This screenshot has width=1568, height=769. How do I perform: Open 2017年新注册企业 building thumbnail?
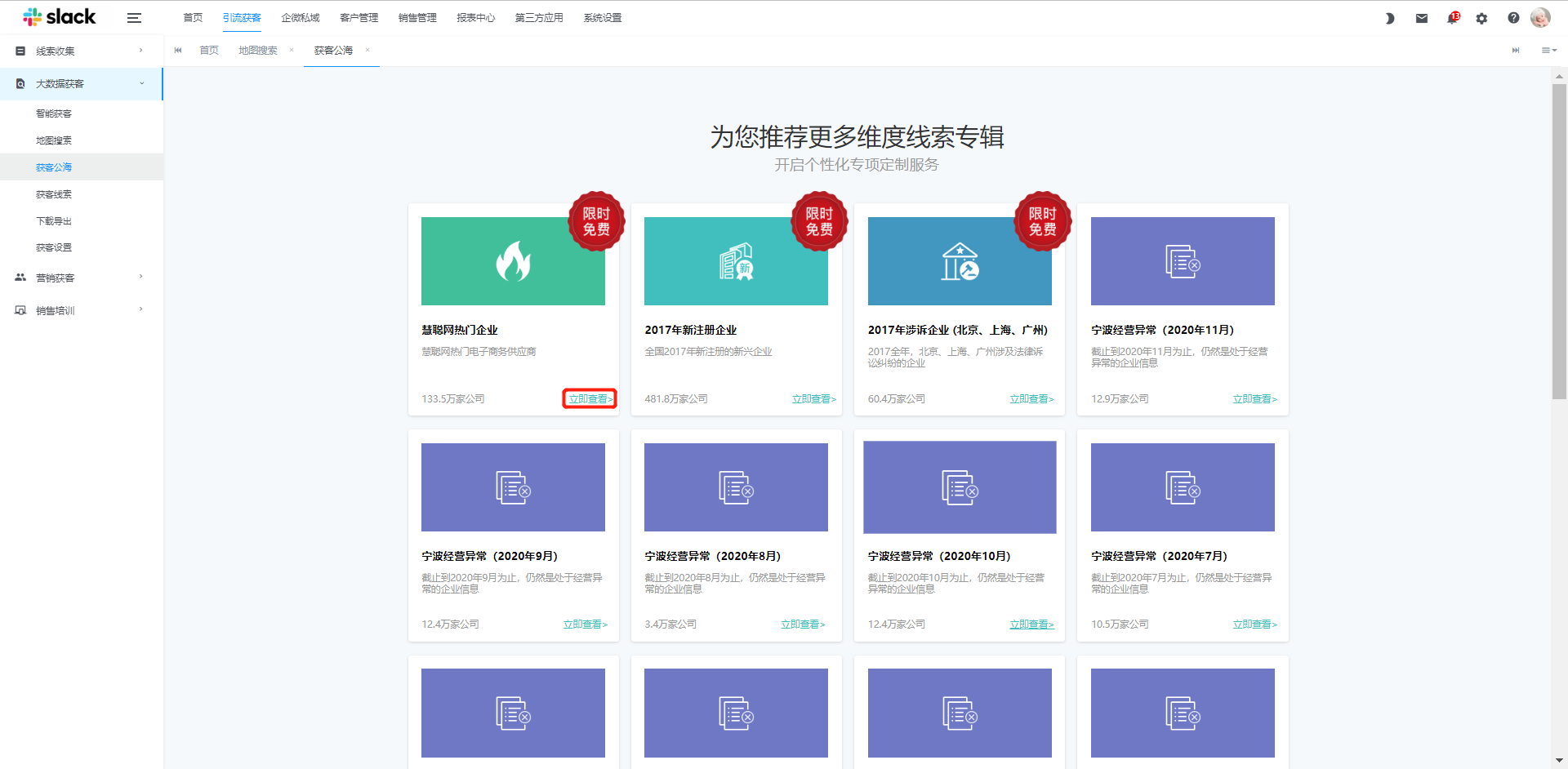(x=736, y=261)
